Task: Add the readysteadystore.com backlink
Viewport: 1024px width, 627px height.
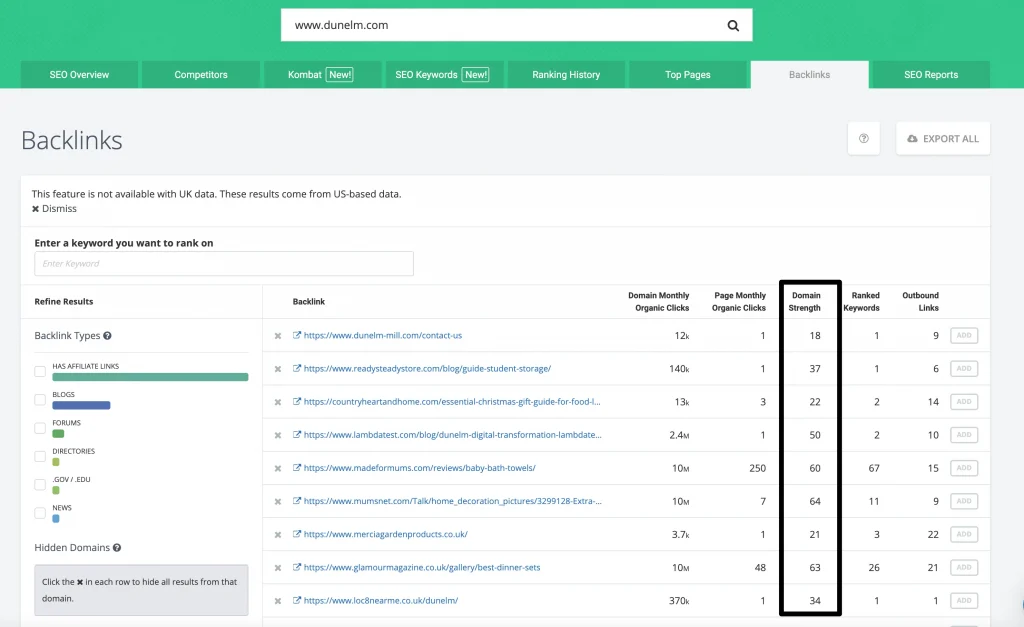Action: 963,369
